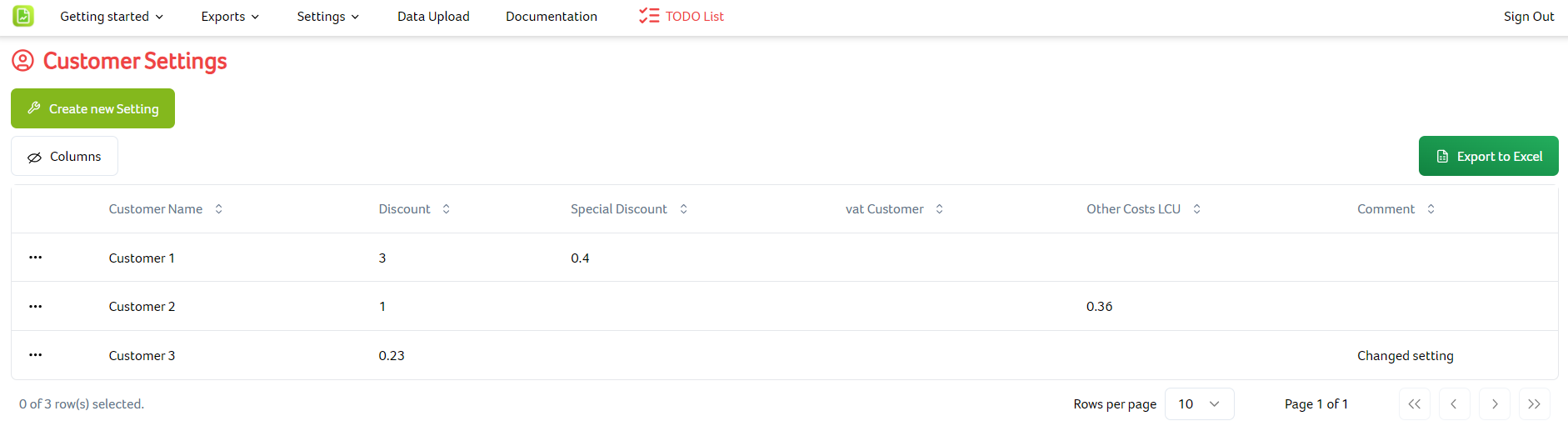Go to next page button
Image resolution: width=1568 pixels, height=441 pixels.
click(1495, 404)
